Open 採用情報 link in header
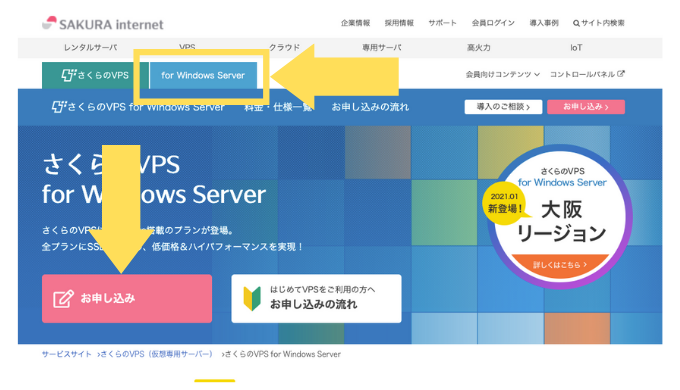The image size is (680, 390). [x=399, y=23]
